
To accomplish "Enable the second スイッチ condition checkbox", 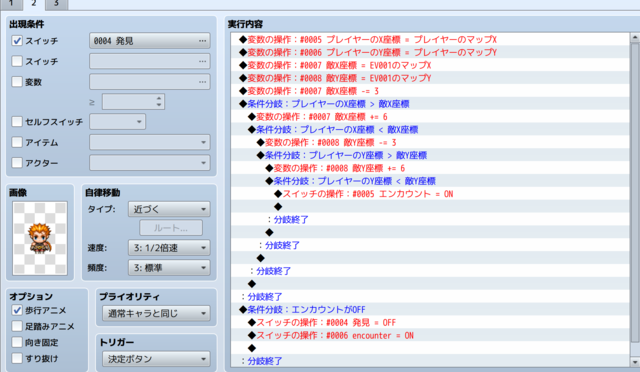I will (x=17, y=61).
